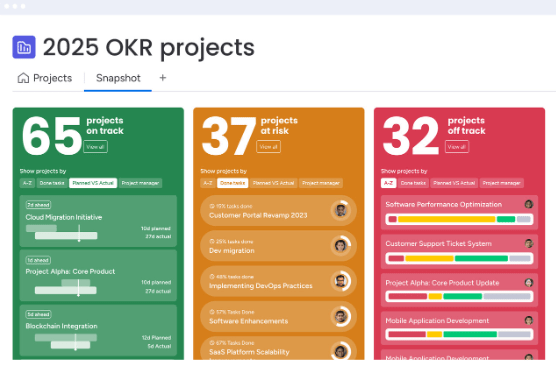Click Blockchain Integration timeline bar
The image size is (556, 370).
(66, 341)
